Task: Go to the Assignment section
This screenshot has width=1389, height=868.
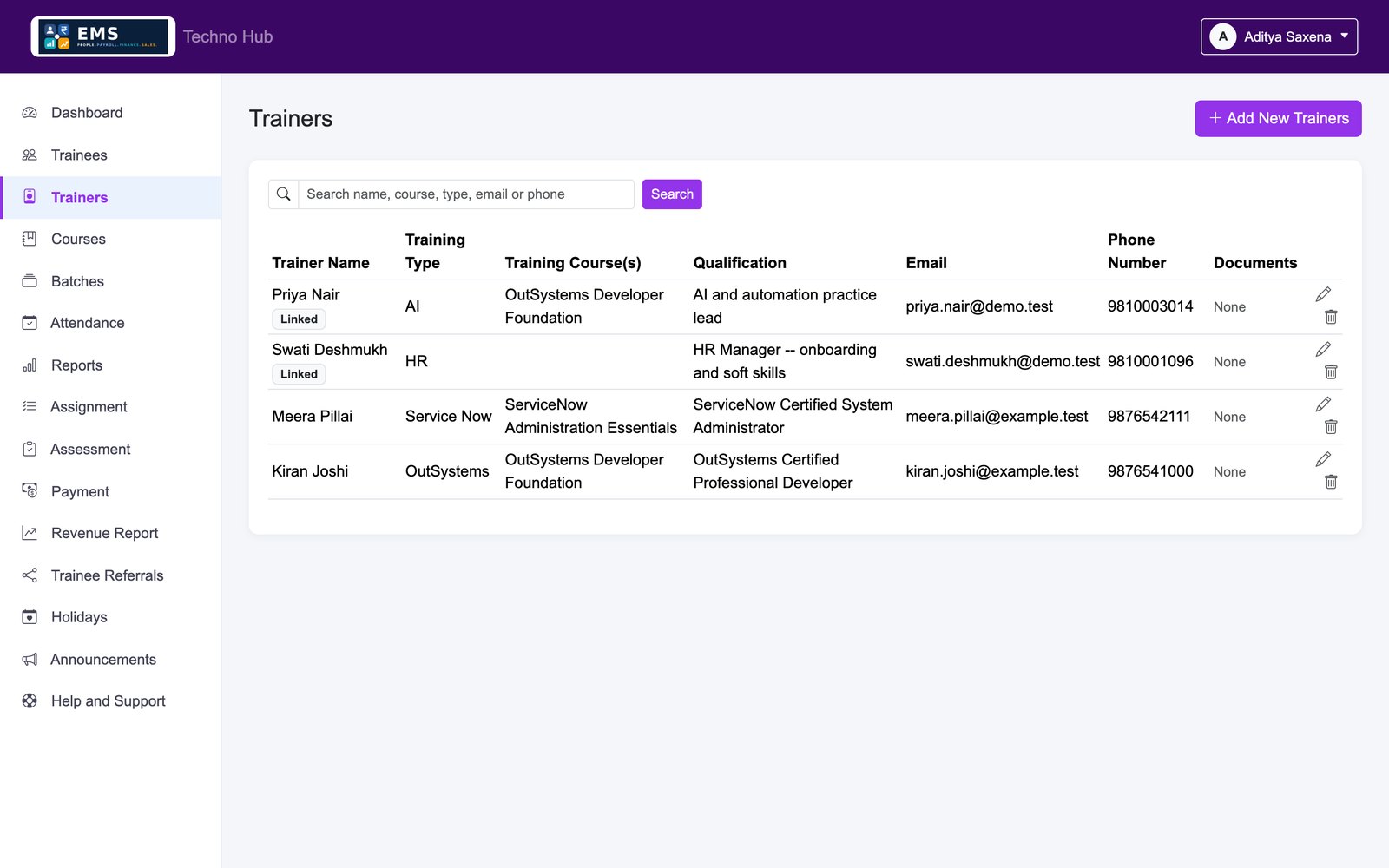Action: [110, 407]
